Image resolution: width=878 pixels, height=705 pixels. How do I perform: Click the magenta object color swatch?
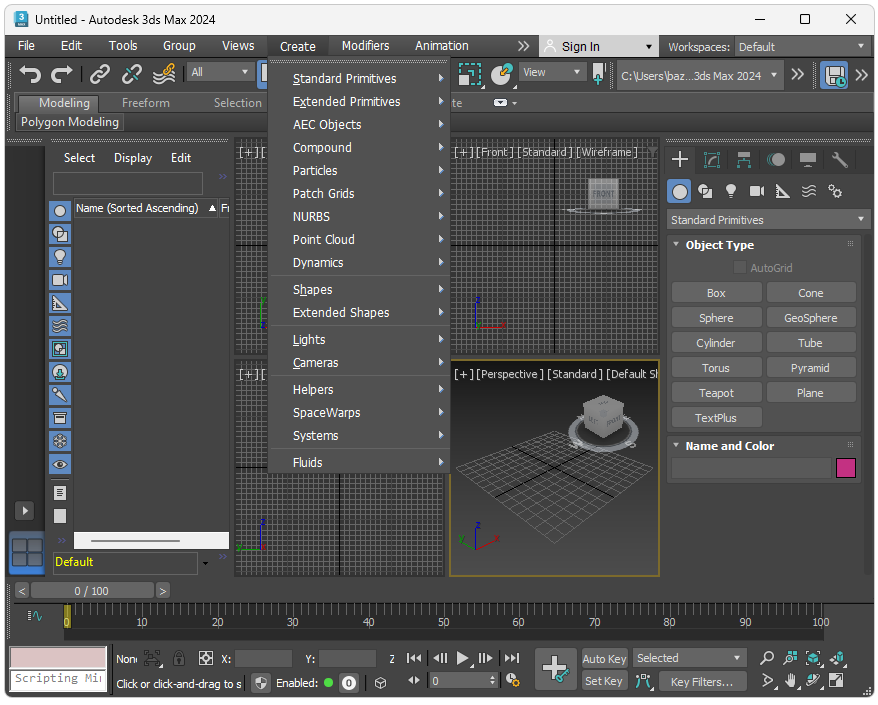pos(846,468)
